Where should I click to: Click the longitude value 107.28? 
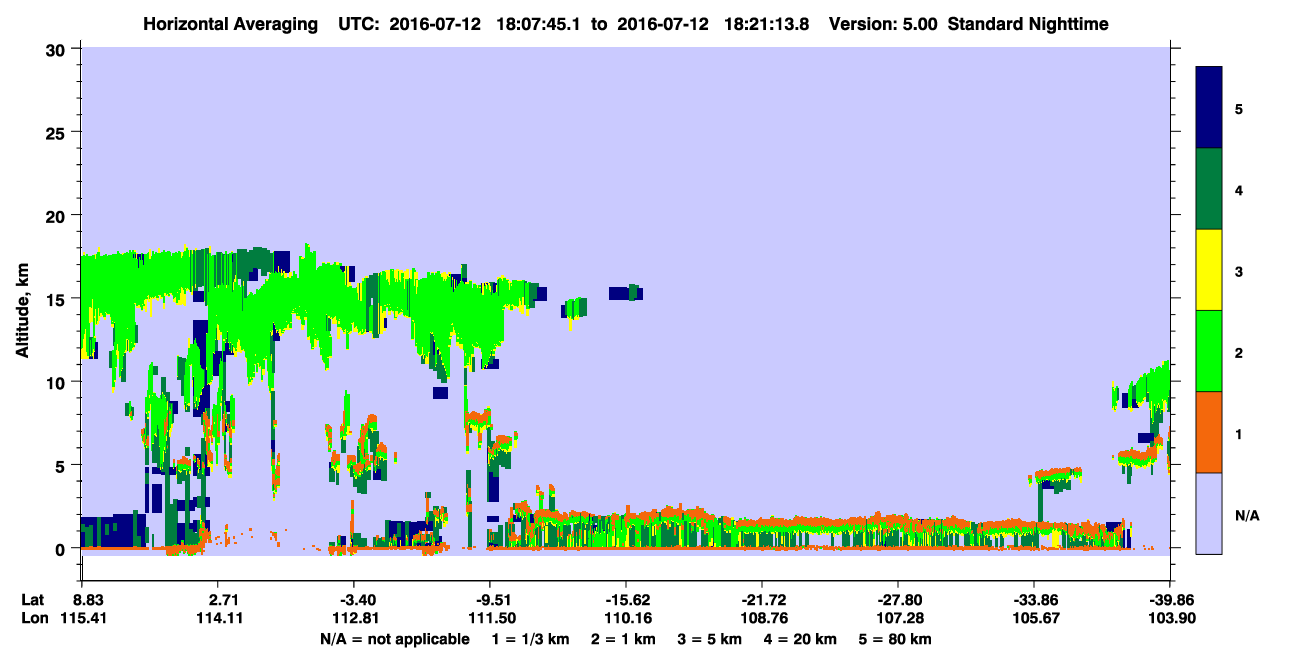coord(898,619)
